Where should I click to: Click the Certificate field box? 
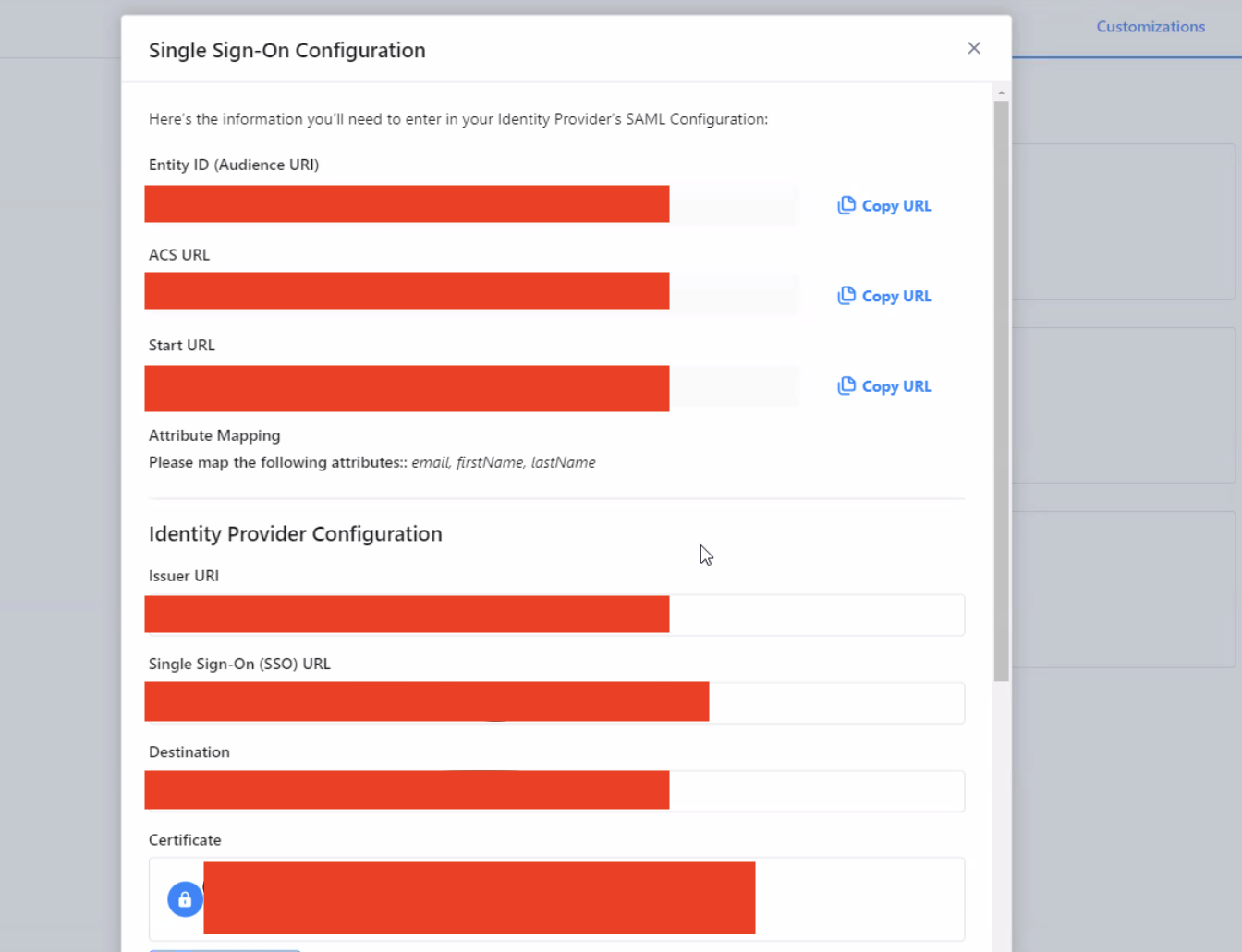556,899
